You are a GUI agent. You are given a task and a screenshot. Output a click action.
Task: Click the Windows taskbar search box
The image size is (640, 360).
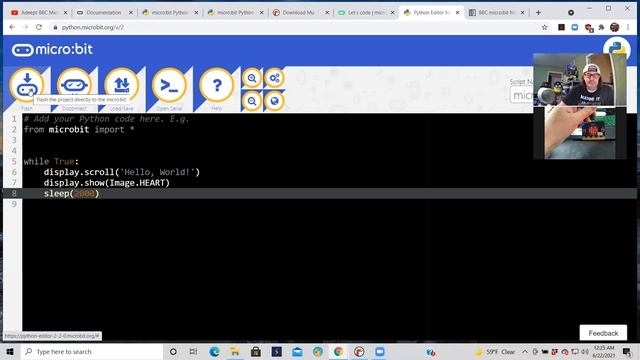[92, 351]
